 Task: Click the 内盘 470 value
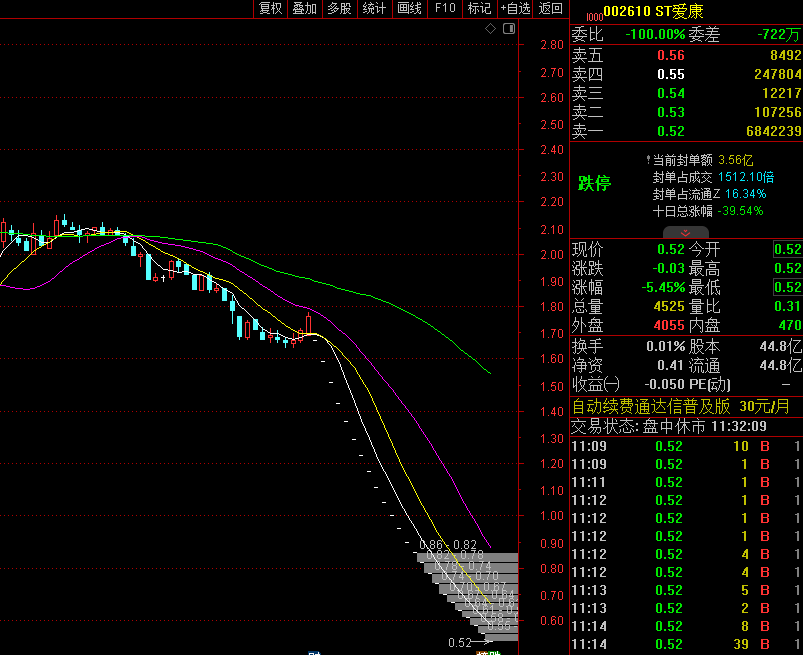789,325
